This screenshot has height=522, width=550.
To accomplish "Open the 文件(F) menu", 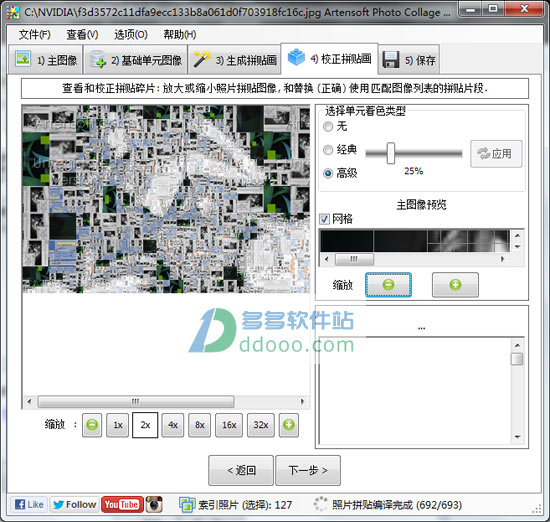I will [x=34, y=34].
